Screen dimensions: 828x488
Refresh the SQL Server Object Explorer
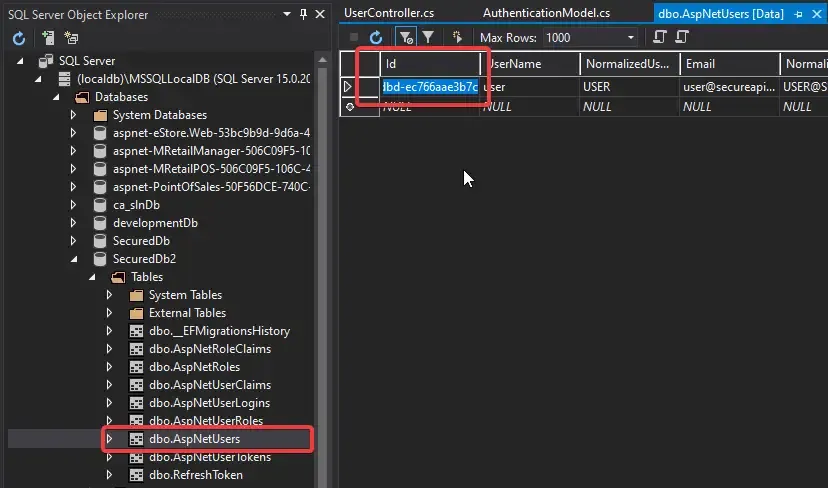click(x=19, y=37)
